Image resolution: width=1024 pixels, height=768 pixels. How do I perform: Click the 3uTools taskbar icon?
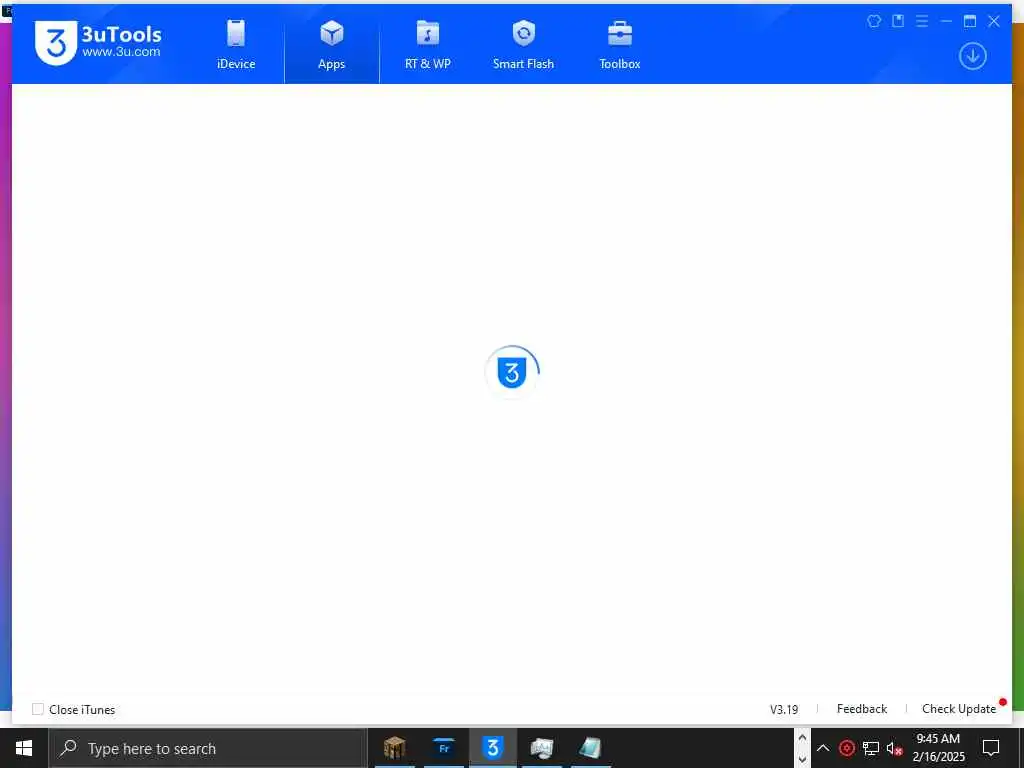pos(493,748)
